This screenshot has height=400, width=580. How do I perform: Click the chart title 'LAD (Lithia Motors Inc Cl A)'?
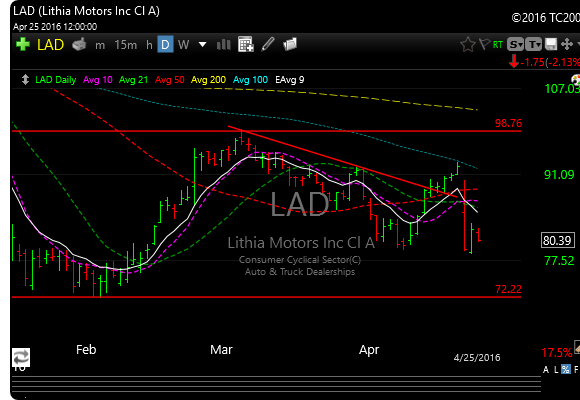tap(86, 11)
